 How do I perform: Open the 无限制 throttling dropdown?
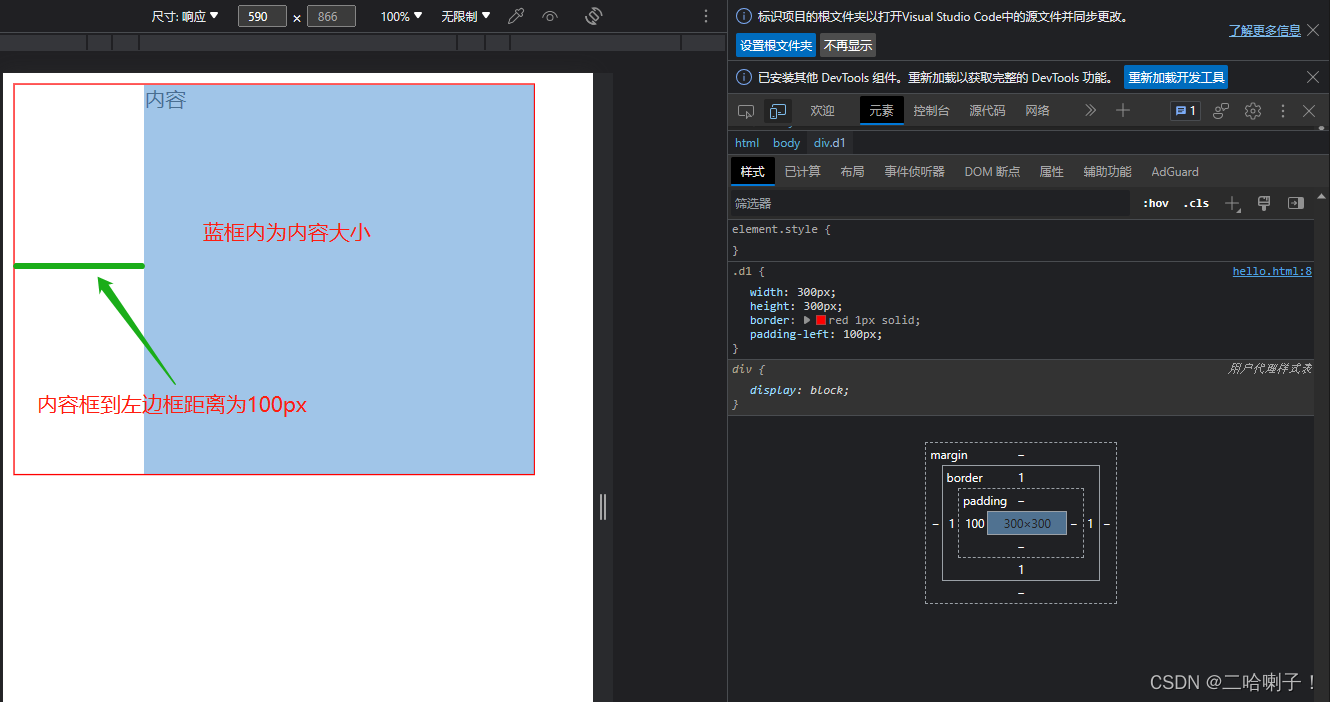466,16
